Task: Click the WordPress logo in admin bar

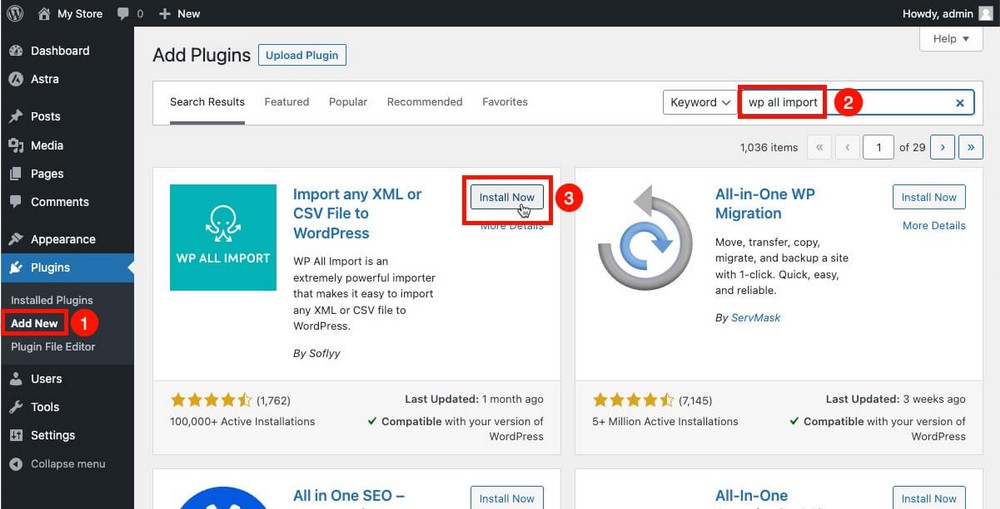Action: (x=15, y=14)
